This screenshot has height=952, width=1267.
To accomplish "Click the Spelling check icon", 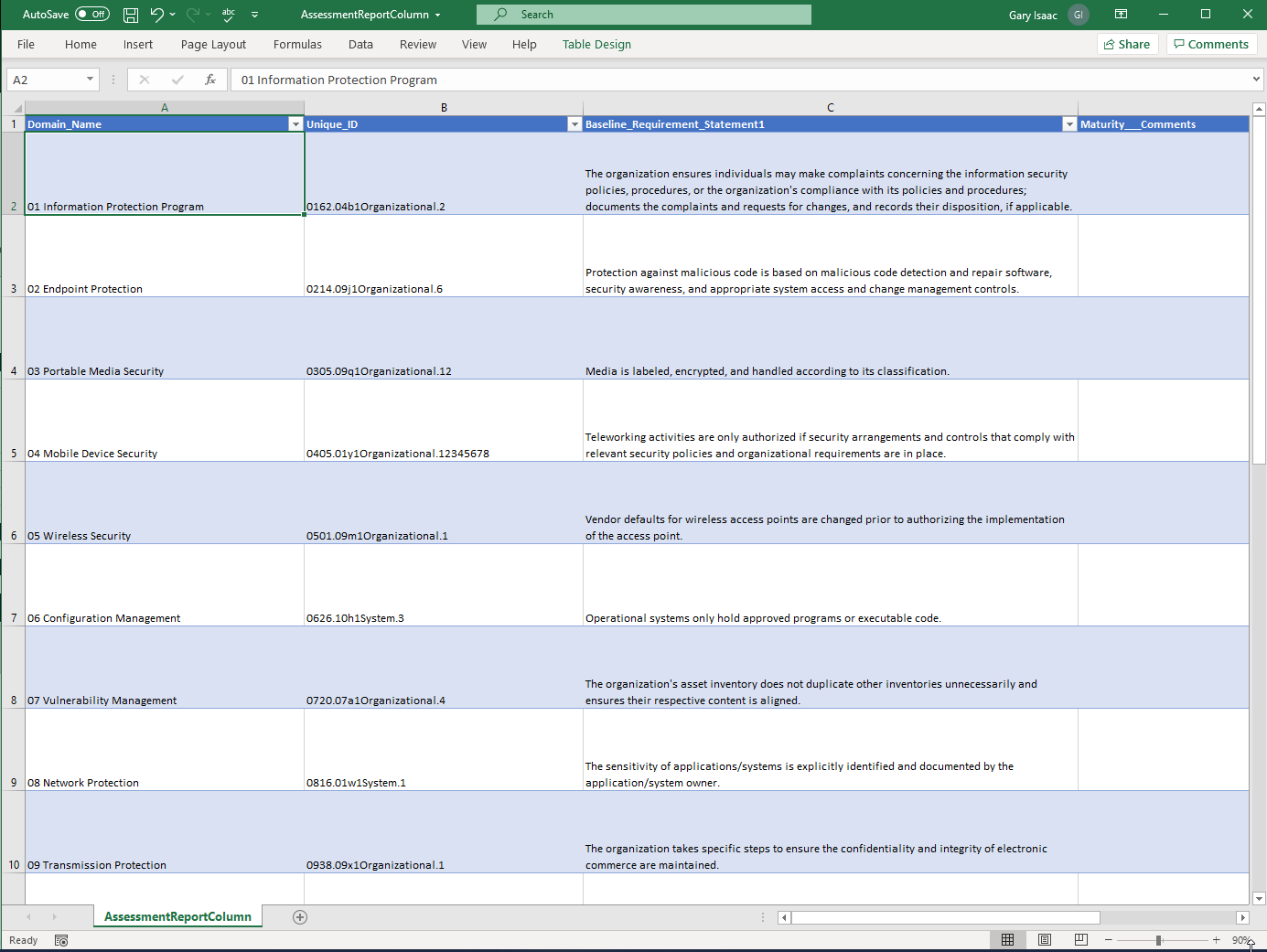I will point(229,15).
